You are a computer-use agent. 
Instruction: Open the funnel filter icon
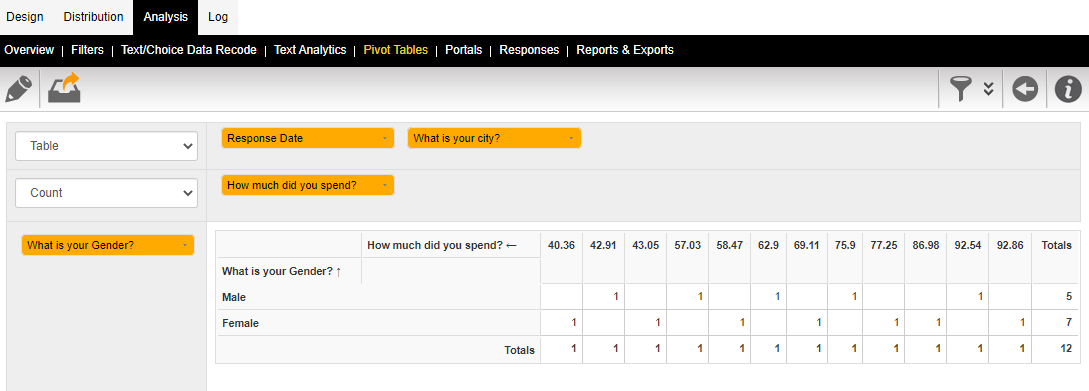click(961, 90)
